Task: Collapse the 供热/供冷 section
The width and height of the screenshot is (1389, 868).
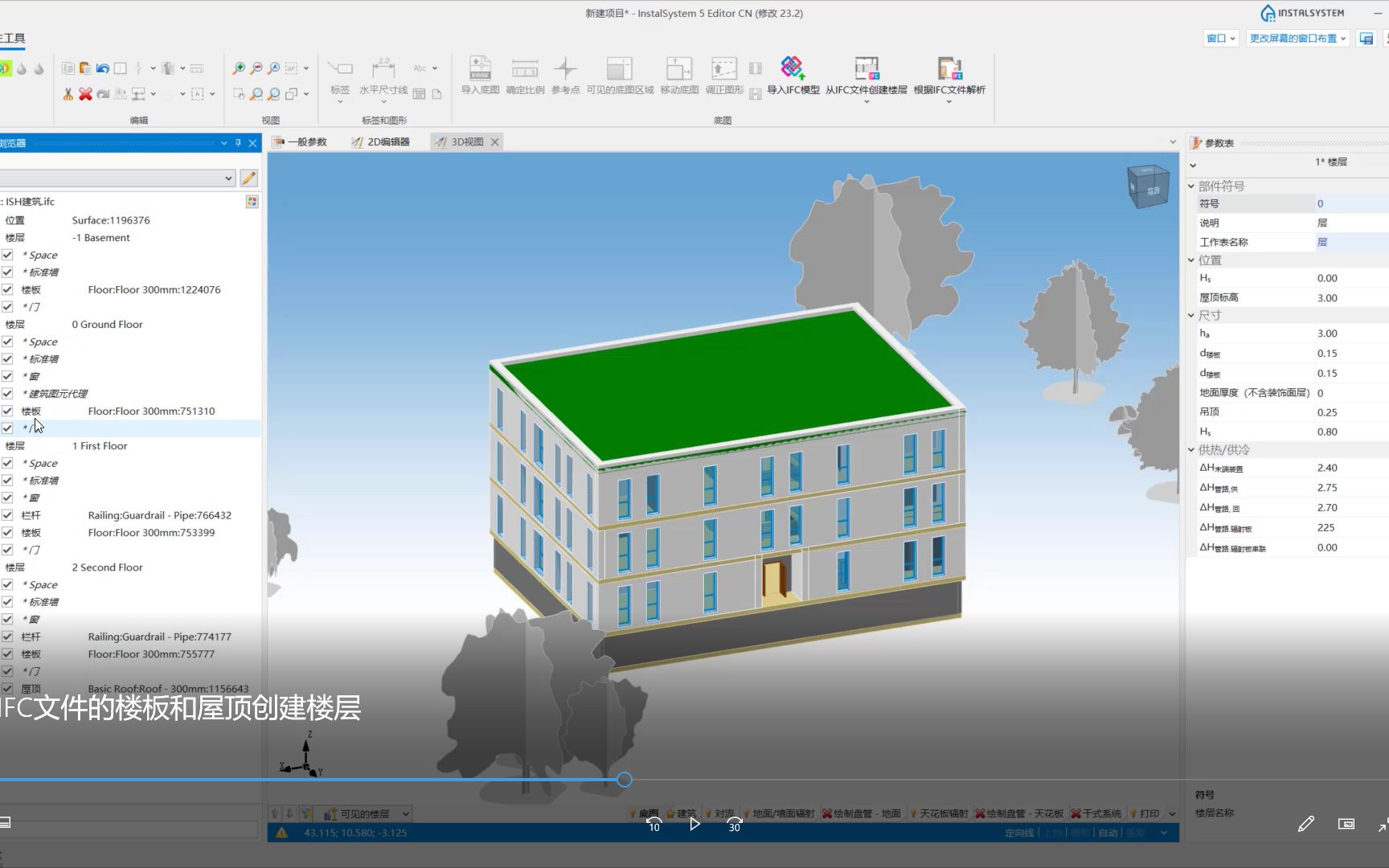Action: click(1191, 449)
